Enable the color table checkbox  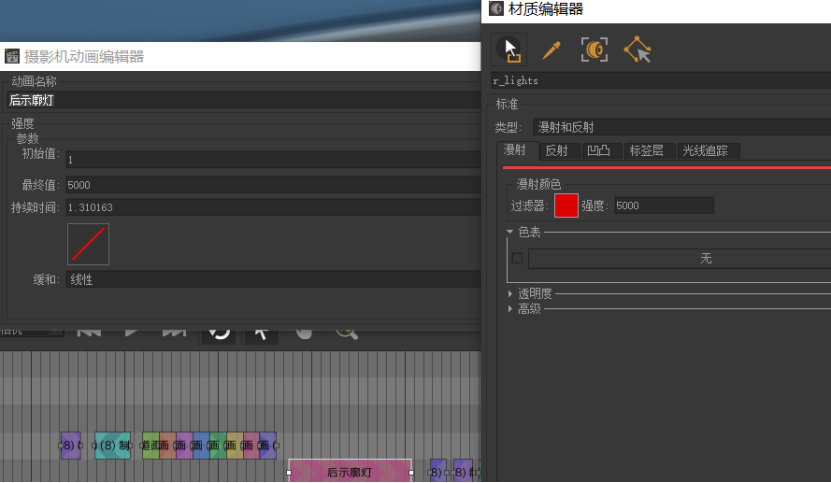coord(517,258)
